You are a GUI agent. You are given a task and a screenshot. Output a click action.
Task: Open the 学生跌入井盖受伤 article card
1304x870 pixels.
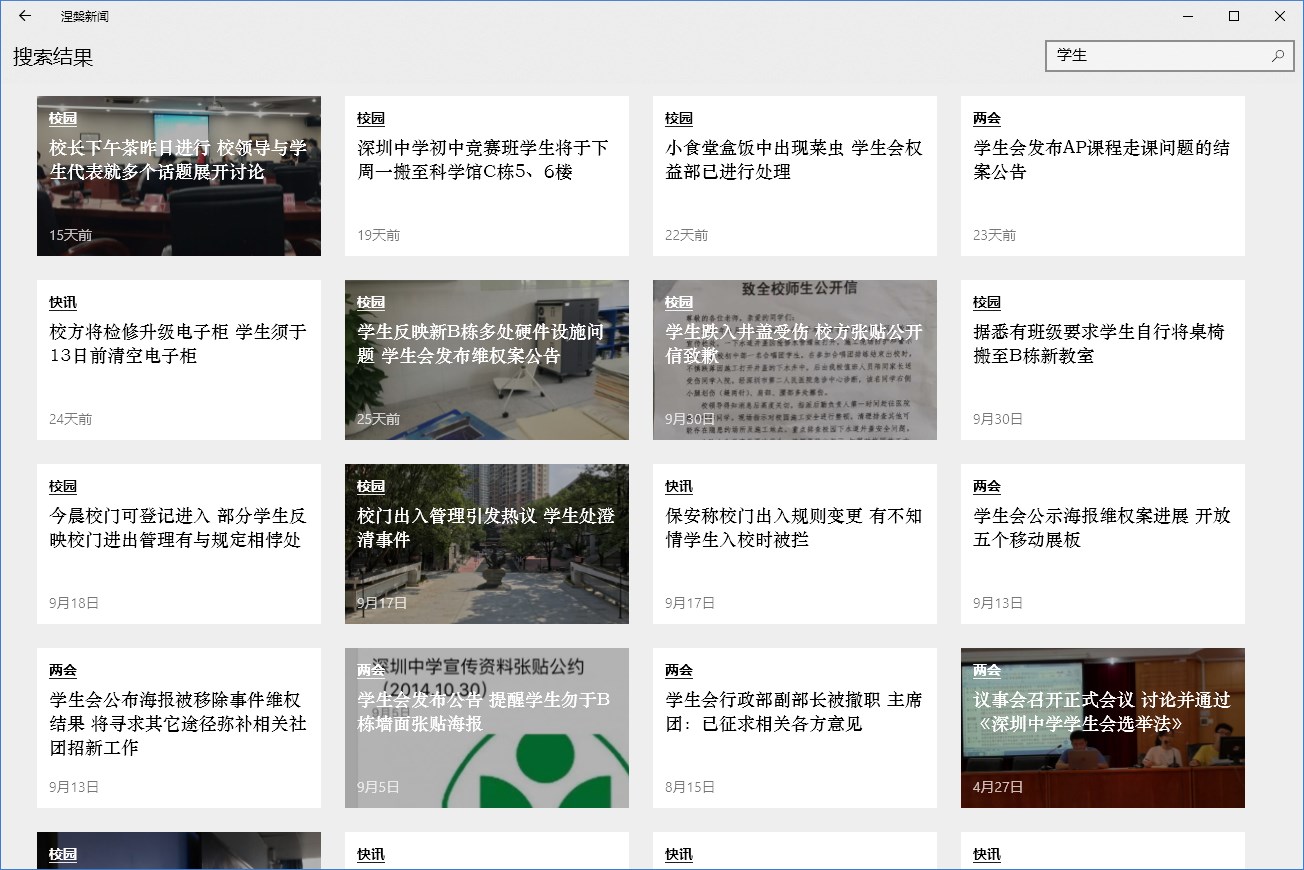click(795, 360)
